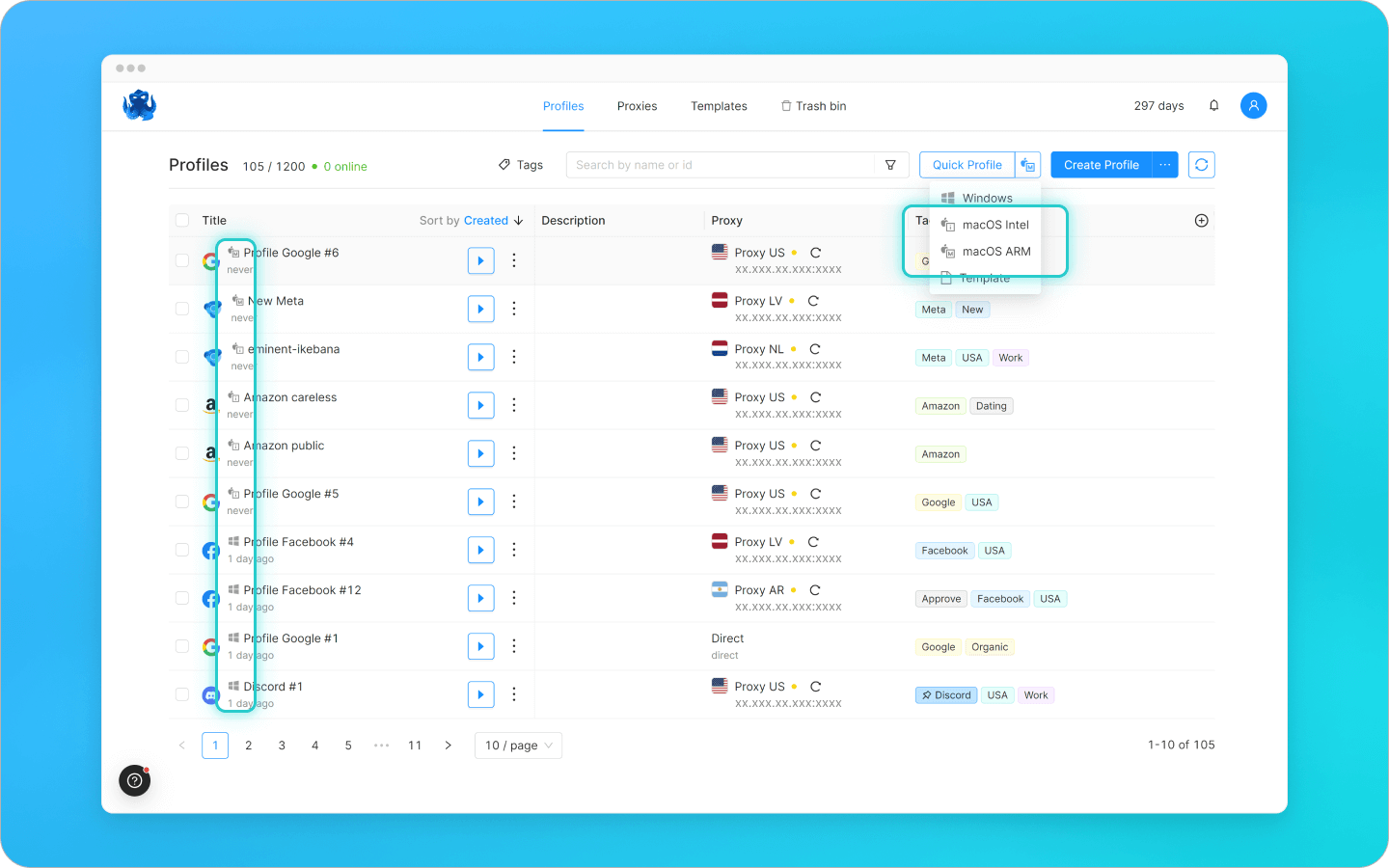The image size is (1389, 868).
Task: Open the 10 / page dropdown
Action: [518, 745]
